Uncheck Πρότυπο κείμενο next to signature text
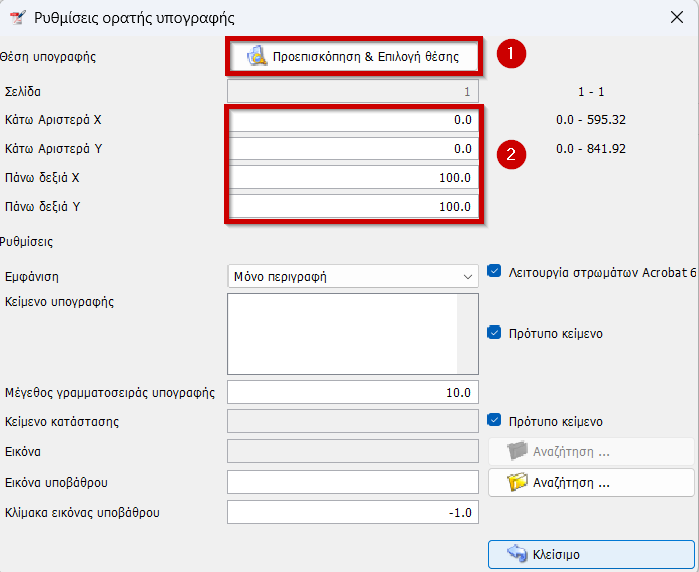 (x=494, y=333)
